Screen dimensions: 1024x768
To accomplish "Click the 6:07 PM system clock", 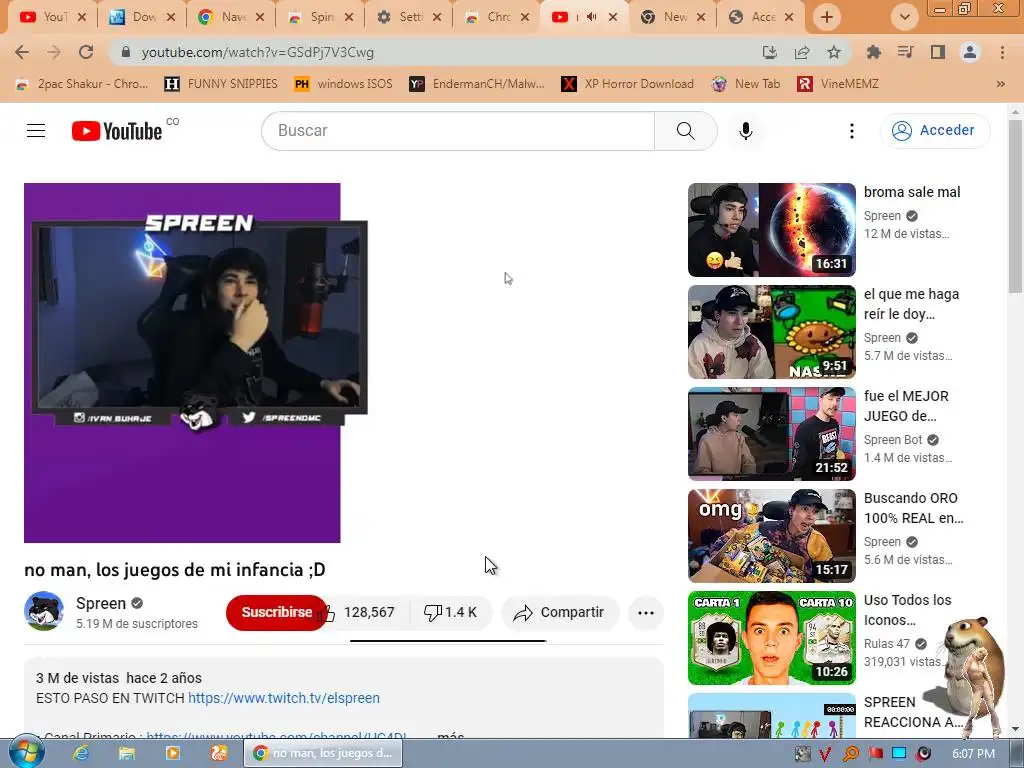I will 973,754.
